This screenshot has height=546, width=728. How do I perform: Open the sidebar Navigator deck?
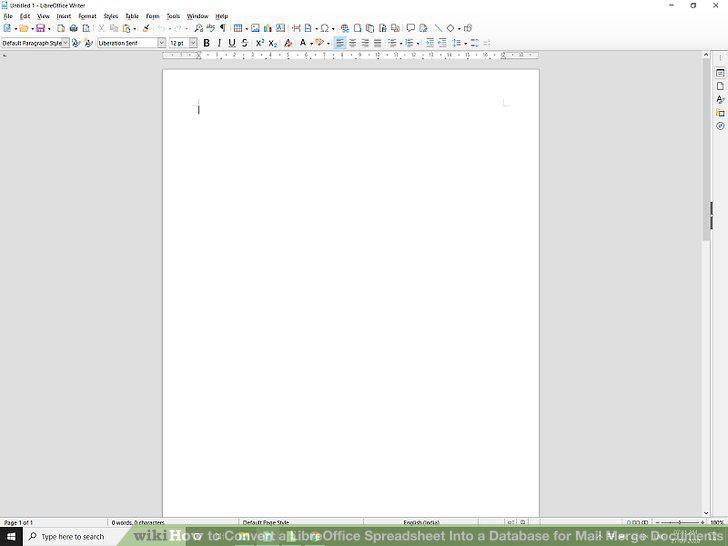(x=720, y=126)
